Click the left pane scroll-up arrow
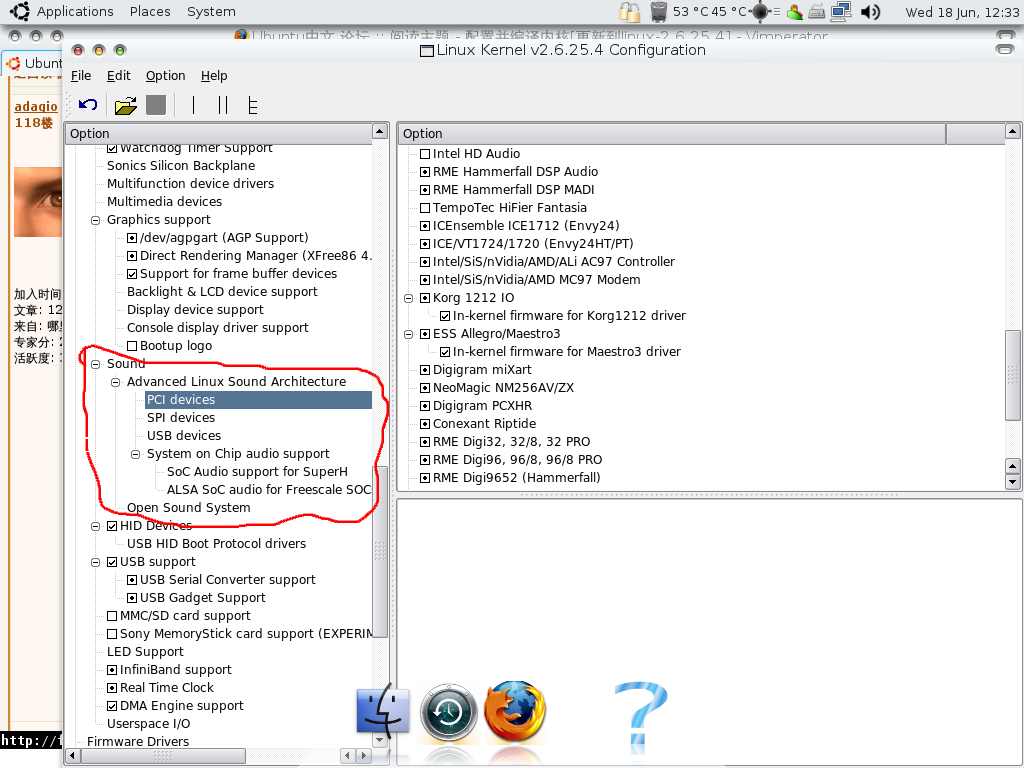The image size is (1024, 768). pyautogui.click(x=379, y=131)
